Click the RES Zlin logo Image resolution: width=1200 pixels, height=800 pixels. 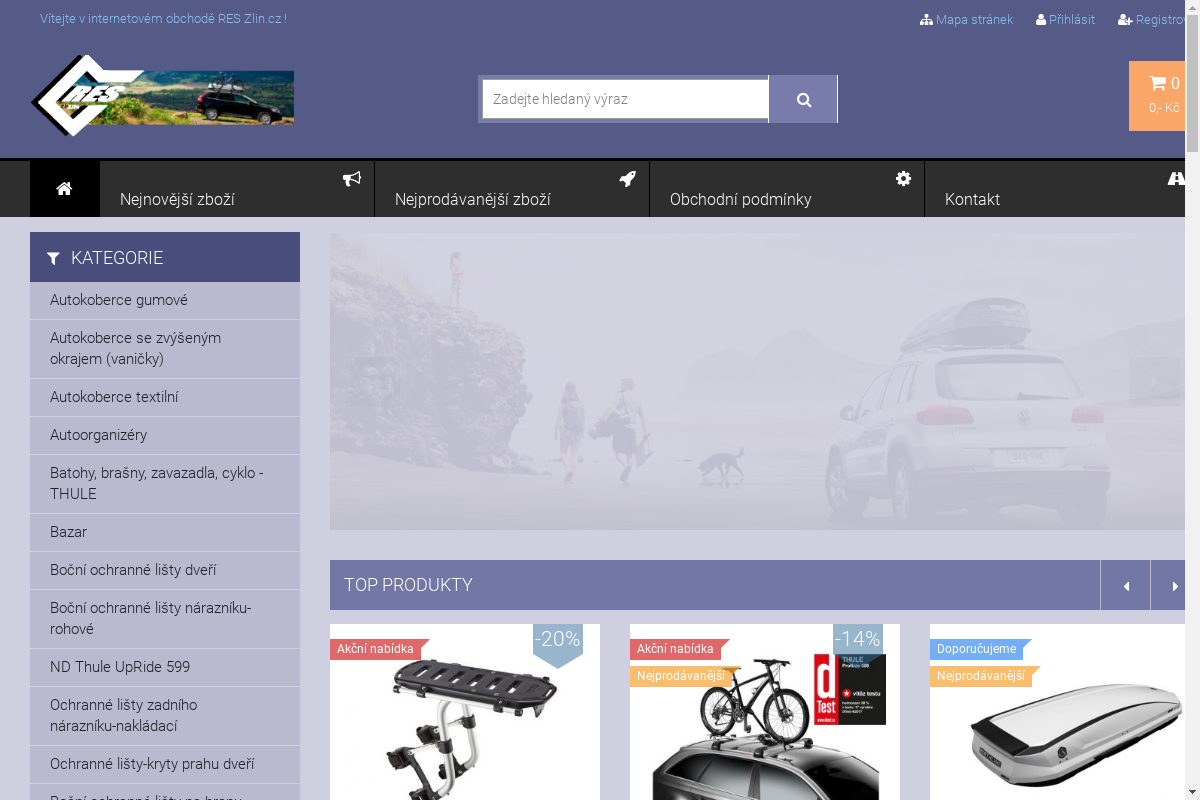162,96
